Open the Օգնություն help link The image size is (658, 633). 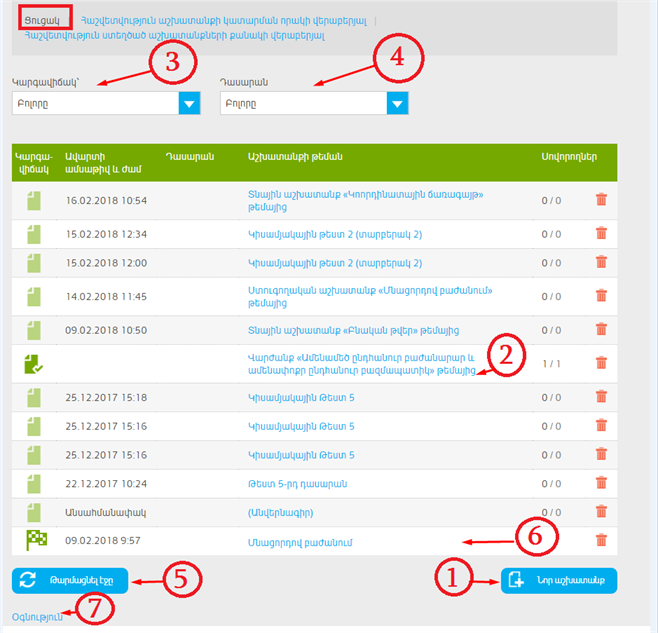point(37,617)
